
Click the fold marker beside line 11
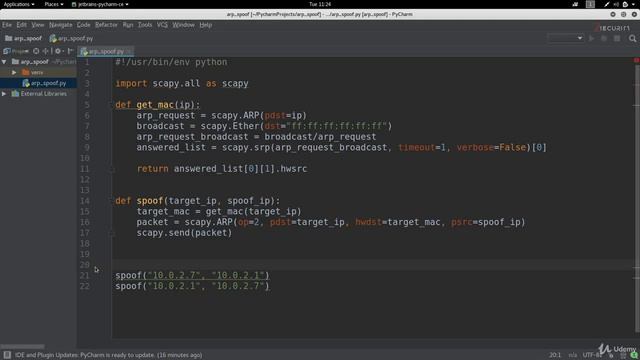tap(112, 169)
